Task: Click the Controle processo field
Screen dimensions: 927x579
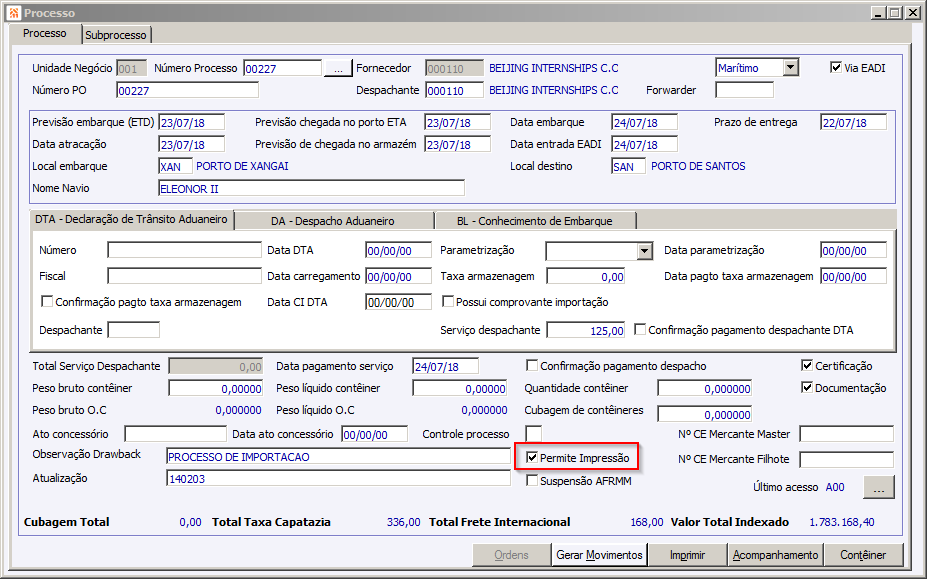Action: pos(533,434)
